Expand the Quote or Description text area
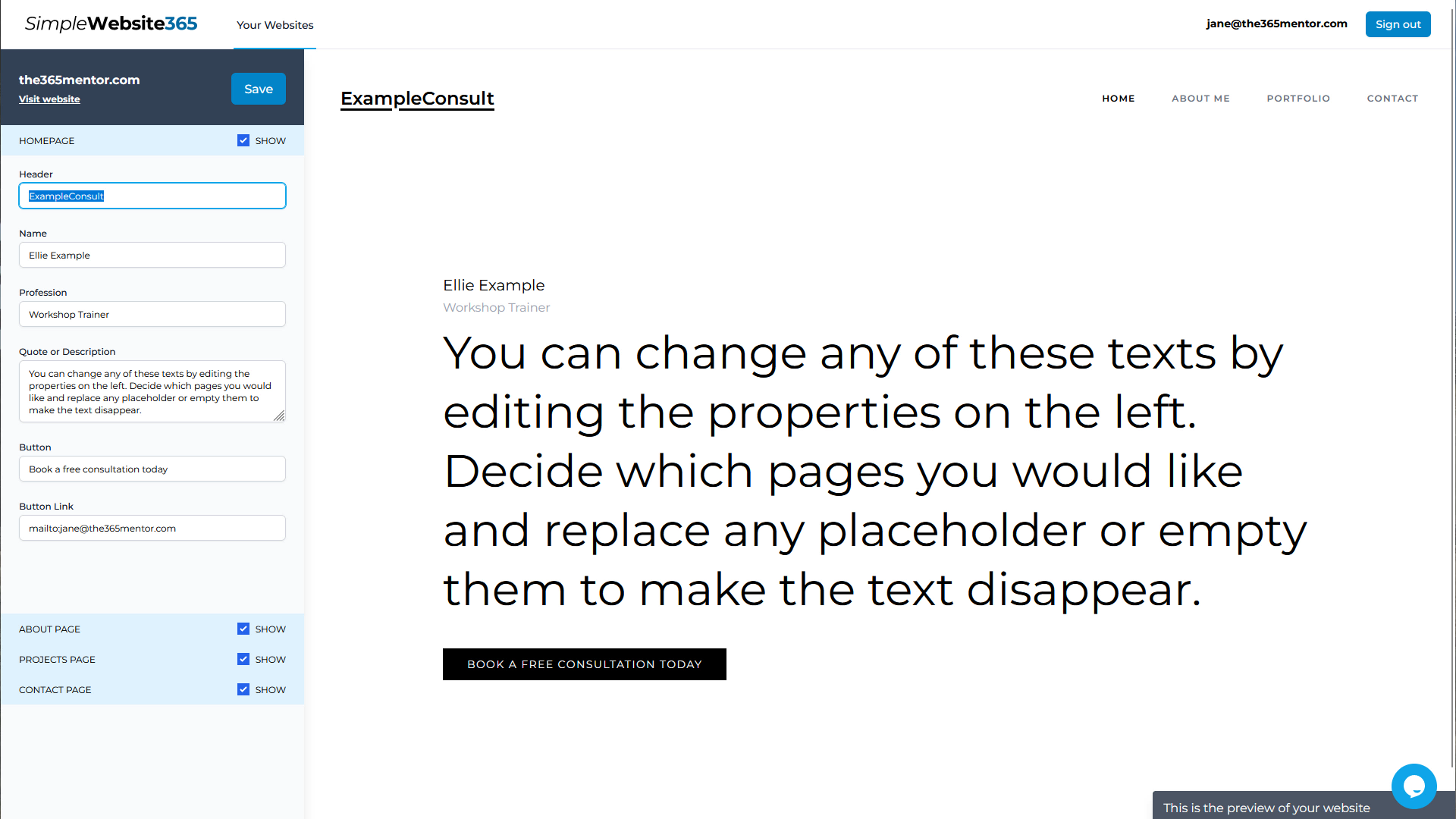The width and height of the screenshot is (1456, 819). click(281, 418)
